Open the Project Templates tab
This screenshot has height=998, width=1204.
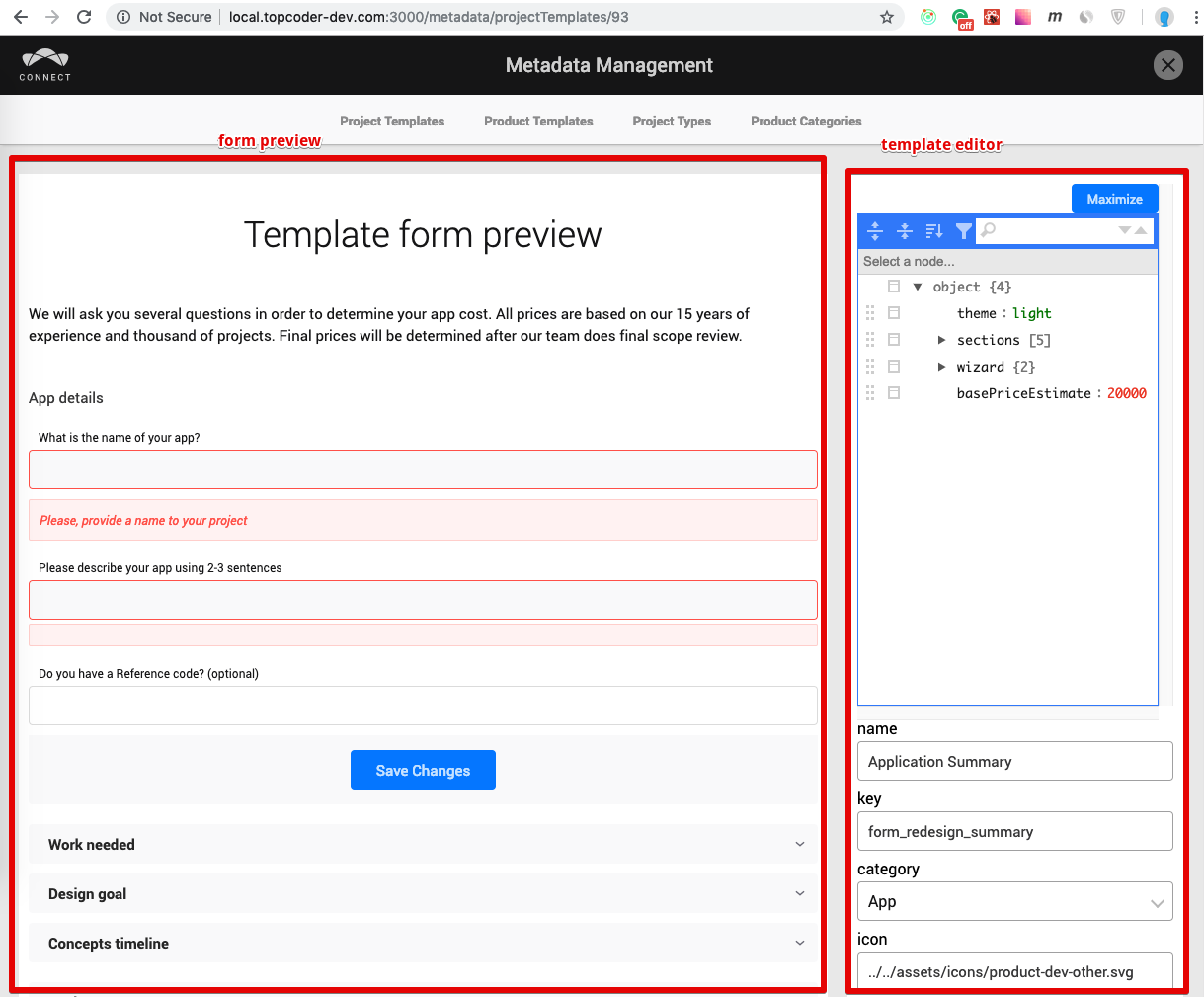click(x=392, y=122)
